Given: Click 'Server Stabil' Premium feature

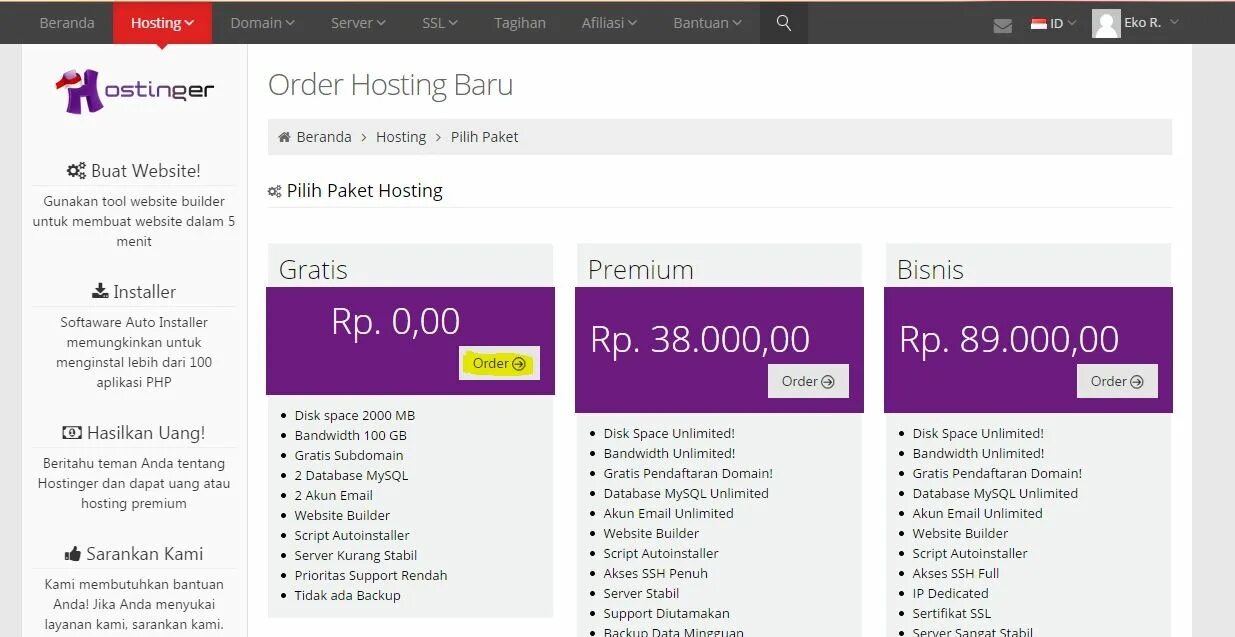Looking at the screenshot, I should [641, 593].
